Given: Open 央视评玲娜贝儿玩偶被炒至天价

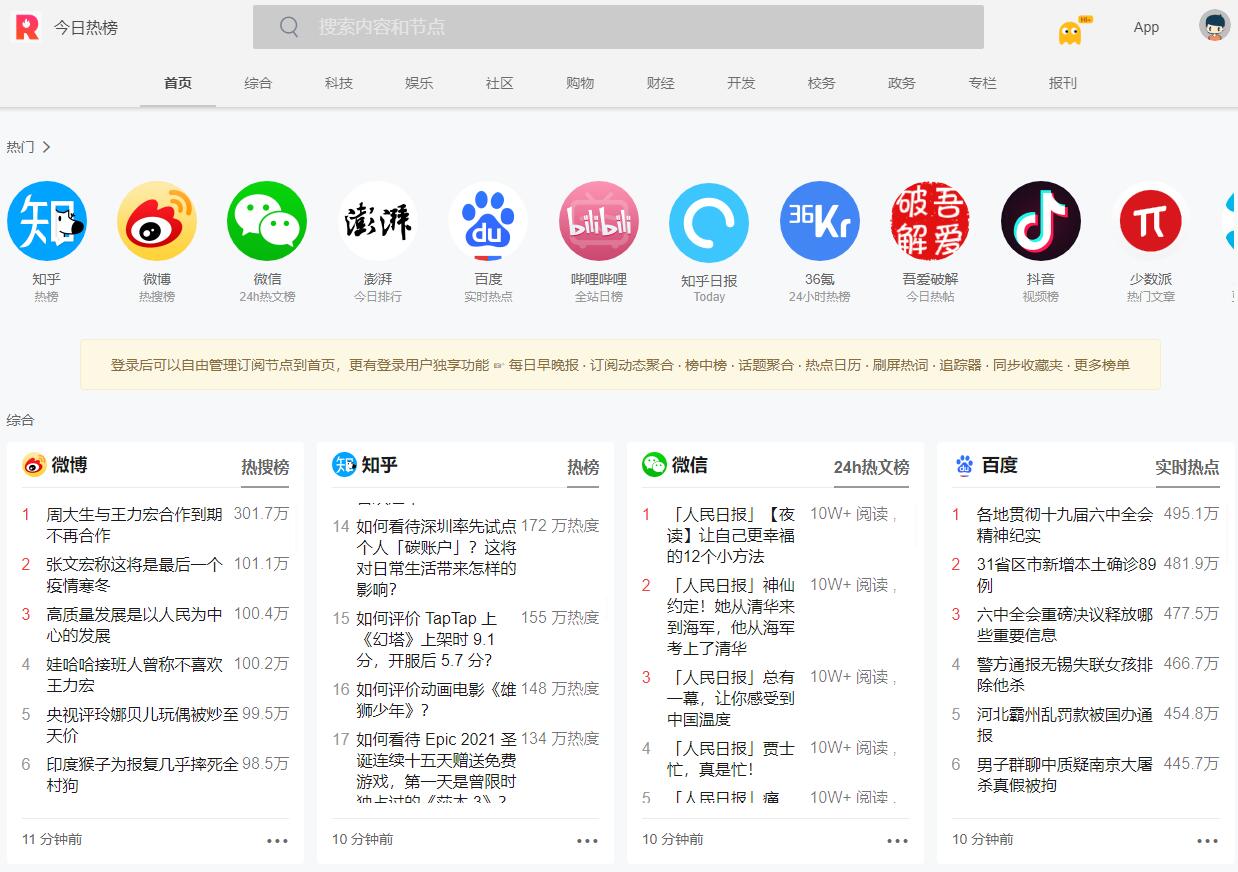Looking at the screenshot, I should point(143,725).
